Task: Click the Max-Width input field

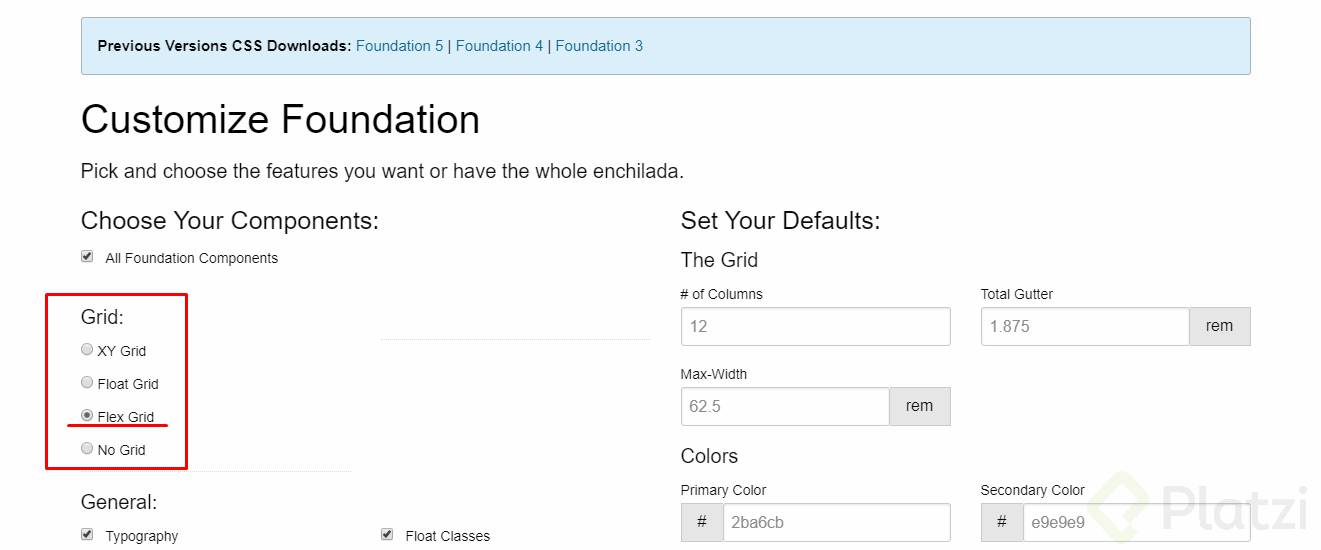Action: pyautogui.click(x=785, y=407)
